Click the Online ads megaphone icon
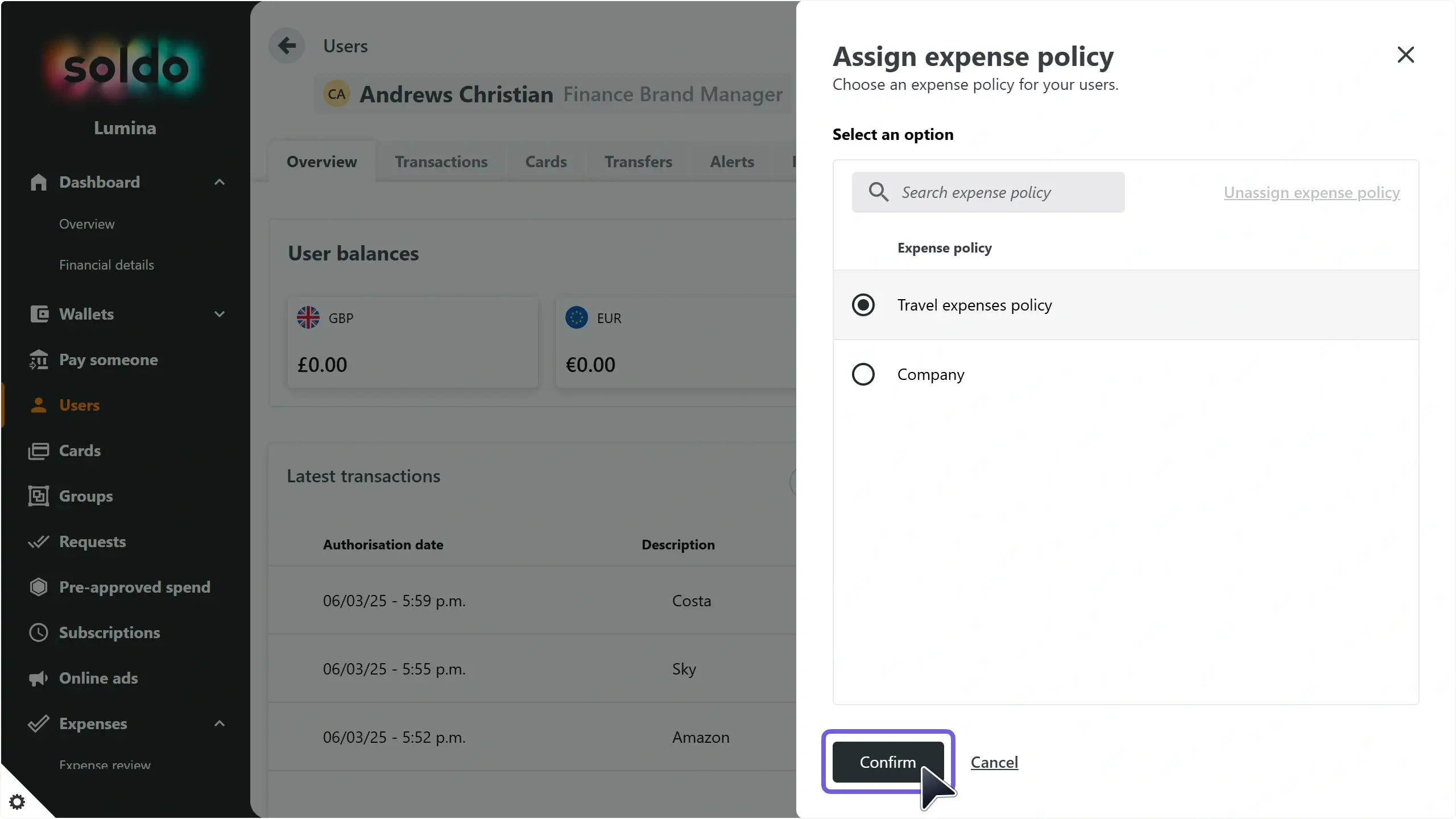The width and height of the screenshot is (1456, 819). (39, 678)
